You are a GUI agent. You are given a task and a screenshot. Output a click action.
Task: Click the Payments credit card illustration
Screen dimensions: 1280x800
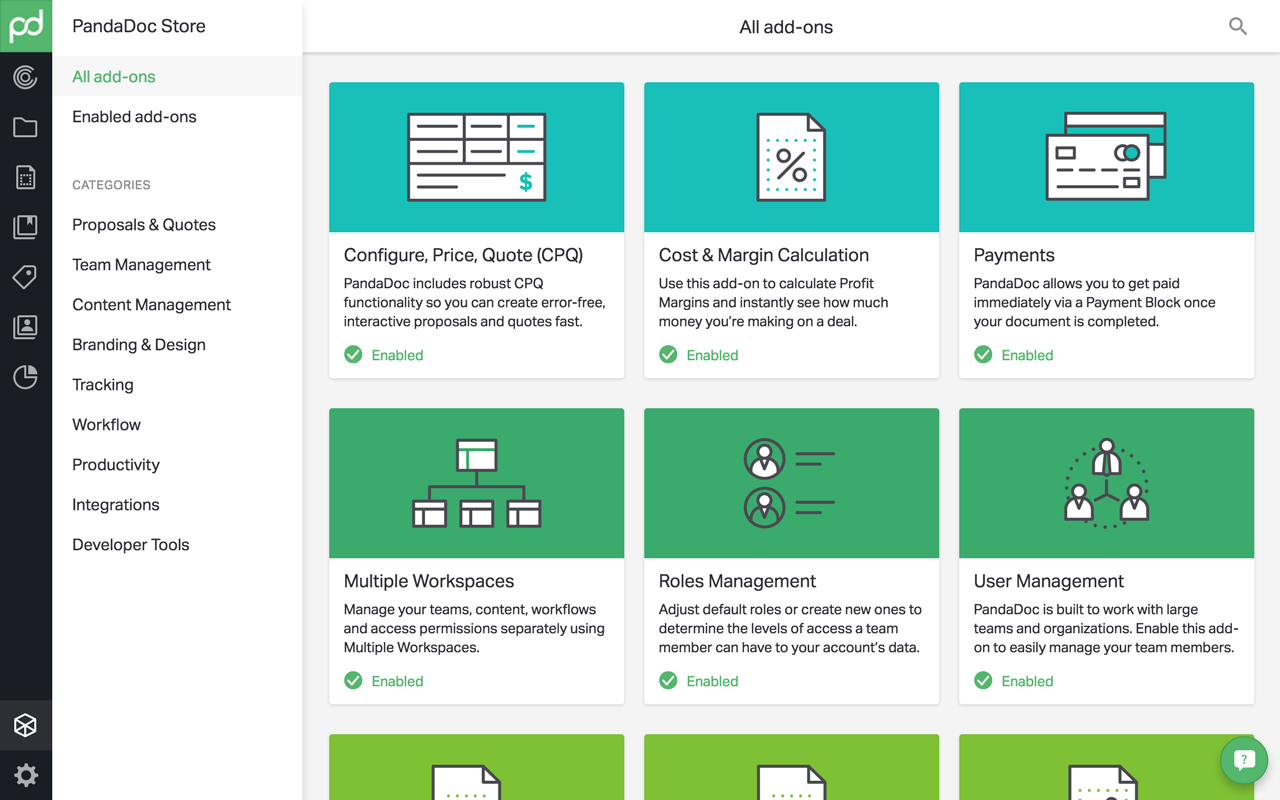click(x=1106, y=157)
